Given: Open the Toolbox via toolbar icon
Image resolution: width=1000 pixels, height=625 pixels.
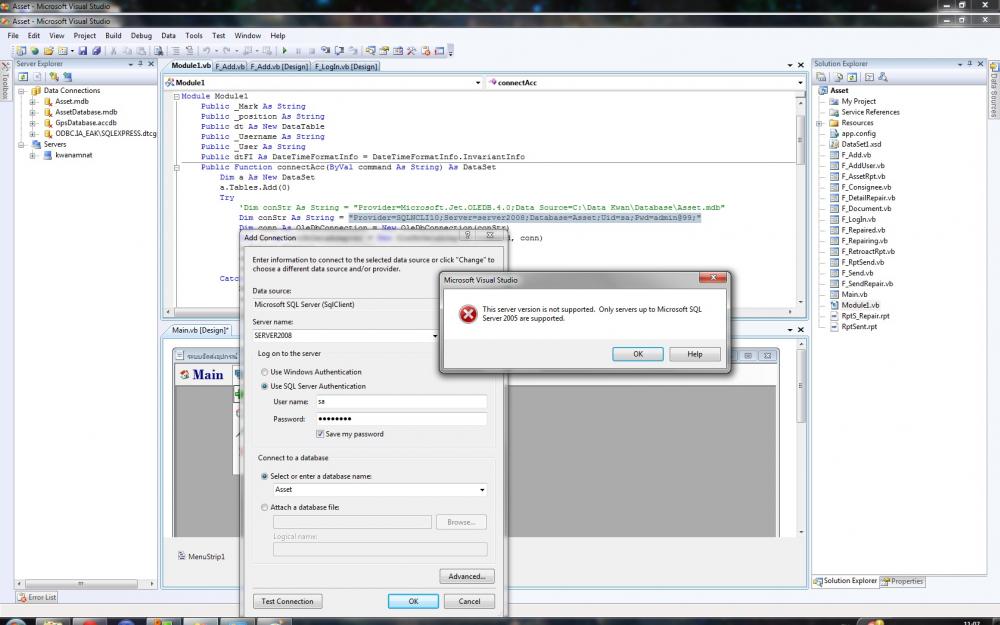Looking at the screenshot, I should click(x=411, y=51).
